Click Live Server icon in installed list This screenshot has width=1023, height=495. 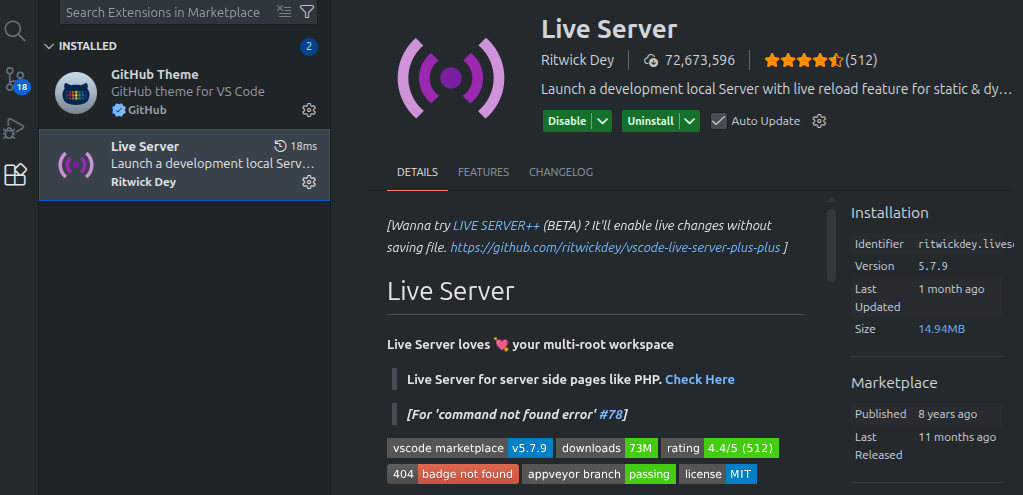tap(76, 164)
